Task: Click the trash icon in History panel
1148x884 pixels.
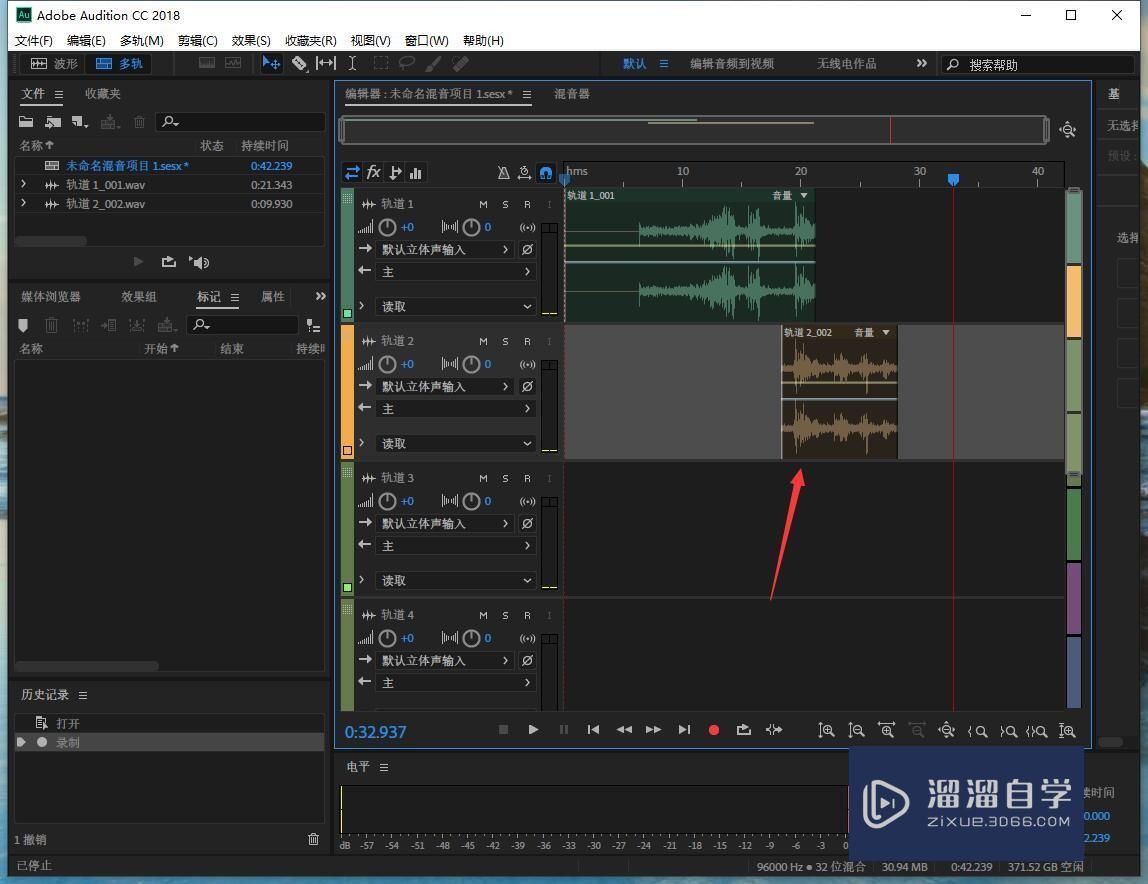Action: (x=313, y=839)
